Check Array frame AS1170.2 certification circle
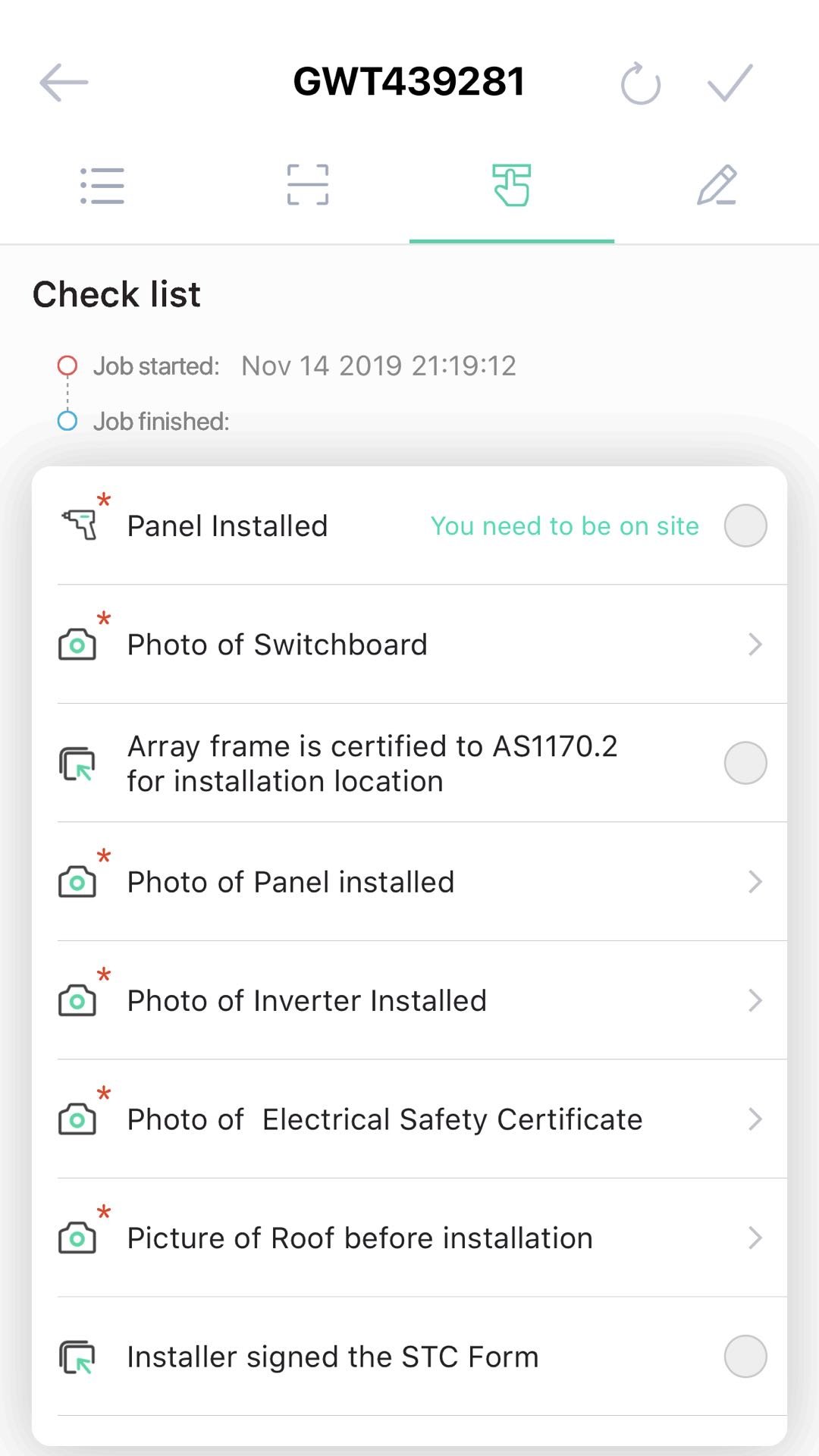The height and width of the screenshot is (1456, 819). [x=745, y=763]
